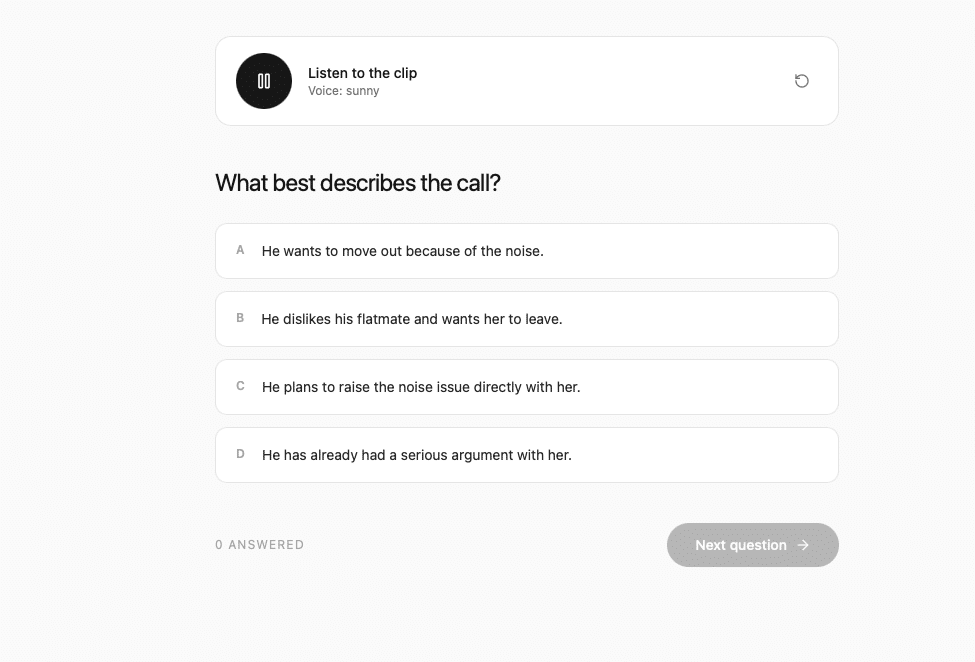Pause the audio clip playback
The height and width of the screenshot is (662, 975).
click(264, 81)
